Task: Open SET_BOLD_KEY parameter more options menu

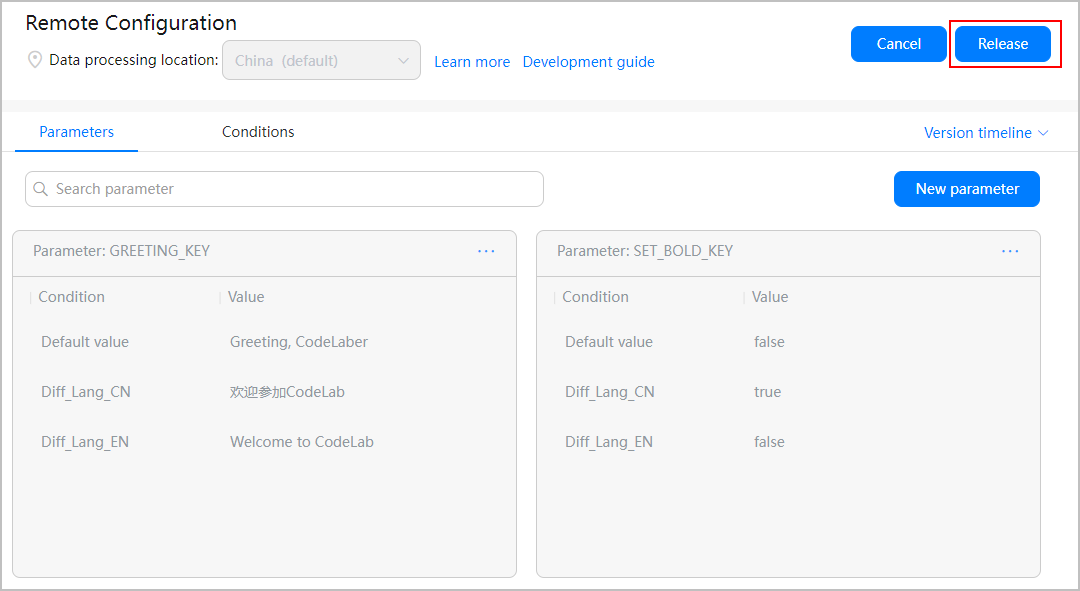Action: (1010, 251)
